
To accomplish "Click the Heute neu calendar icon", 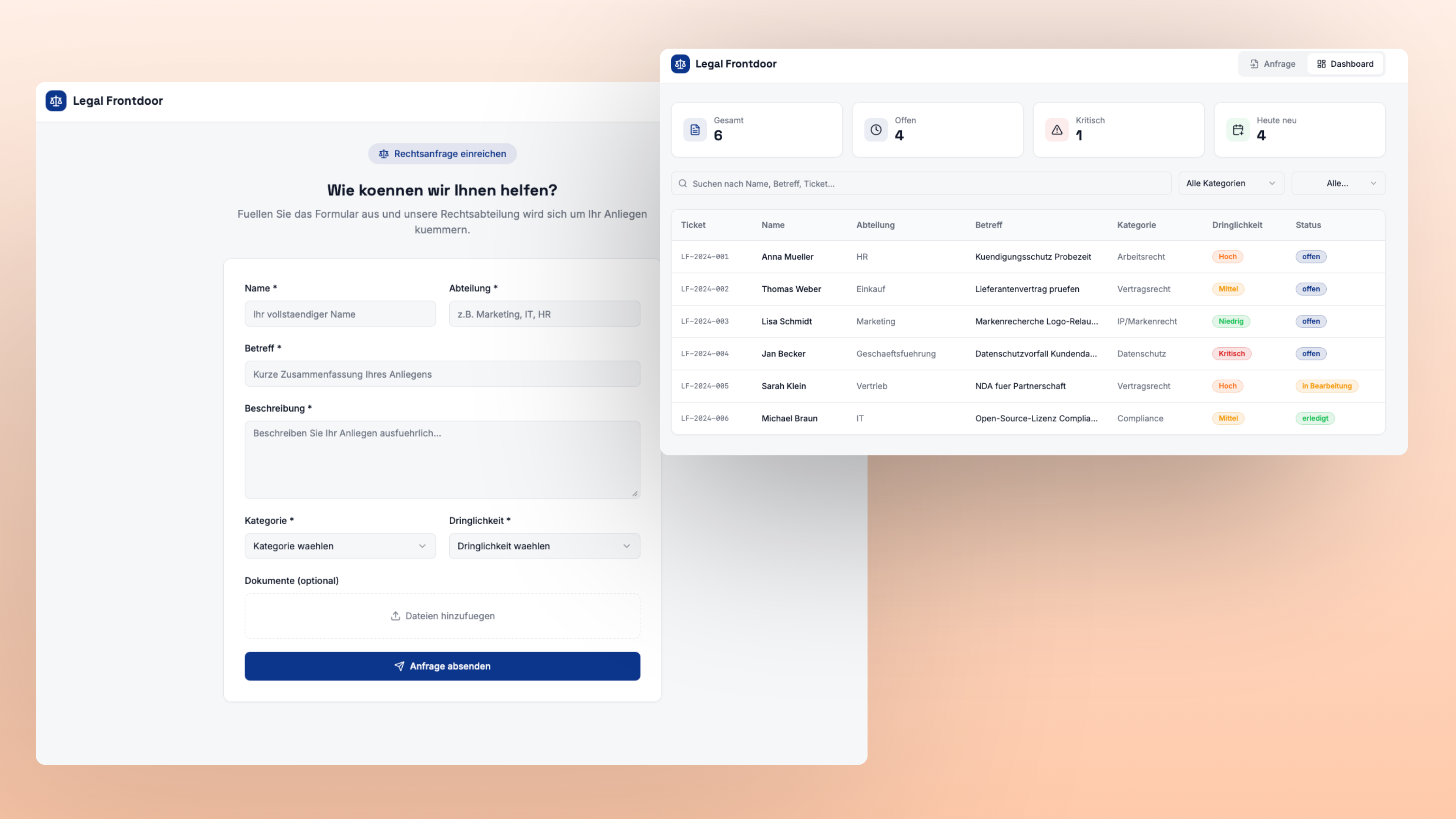I will (1238, 129).
